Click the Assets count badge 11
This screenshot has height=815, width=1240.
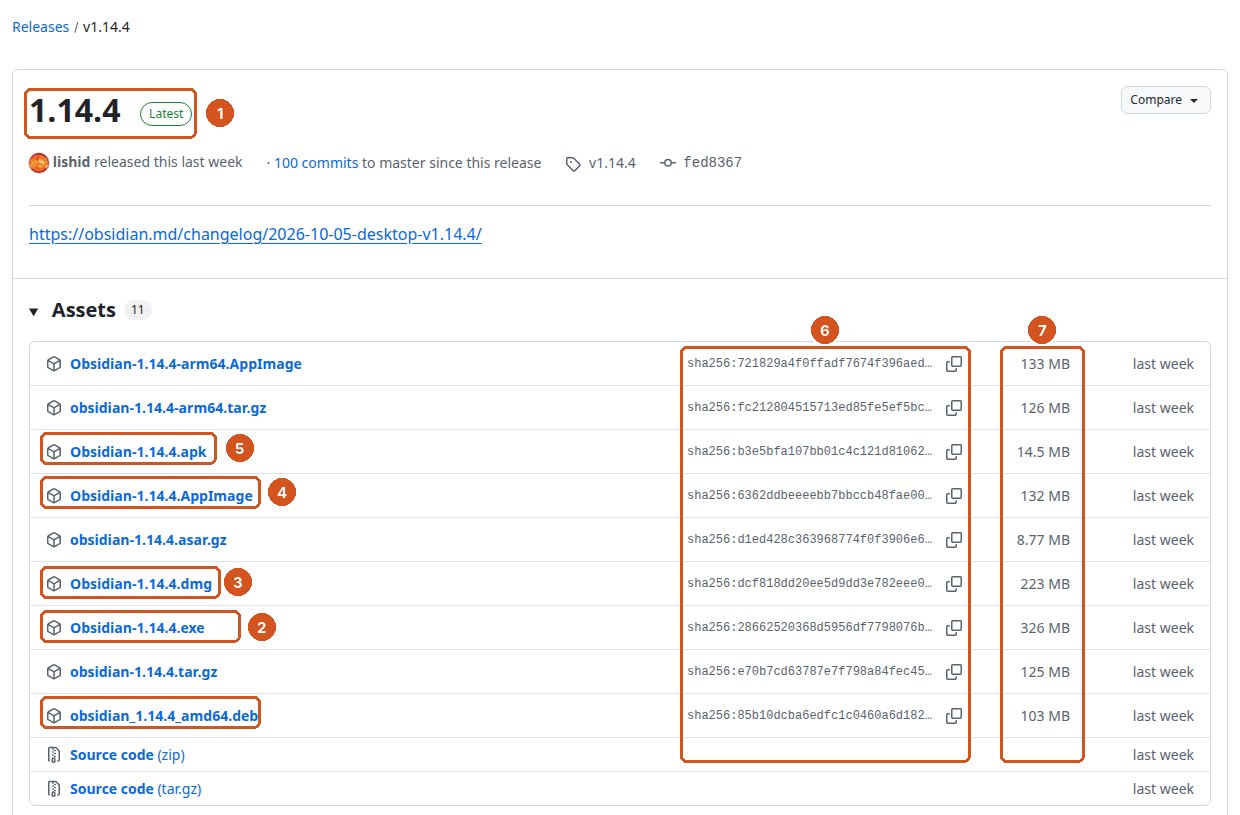[138, 311]
